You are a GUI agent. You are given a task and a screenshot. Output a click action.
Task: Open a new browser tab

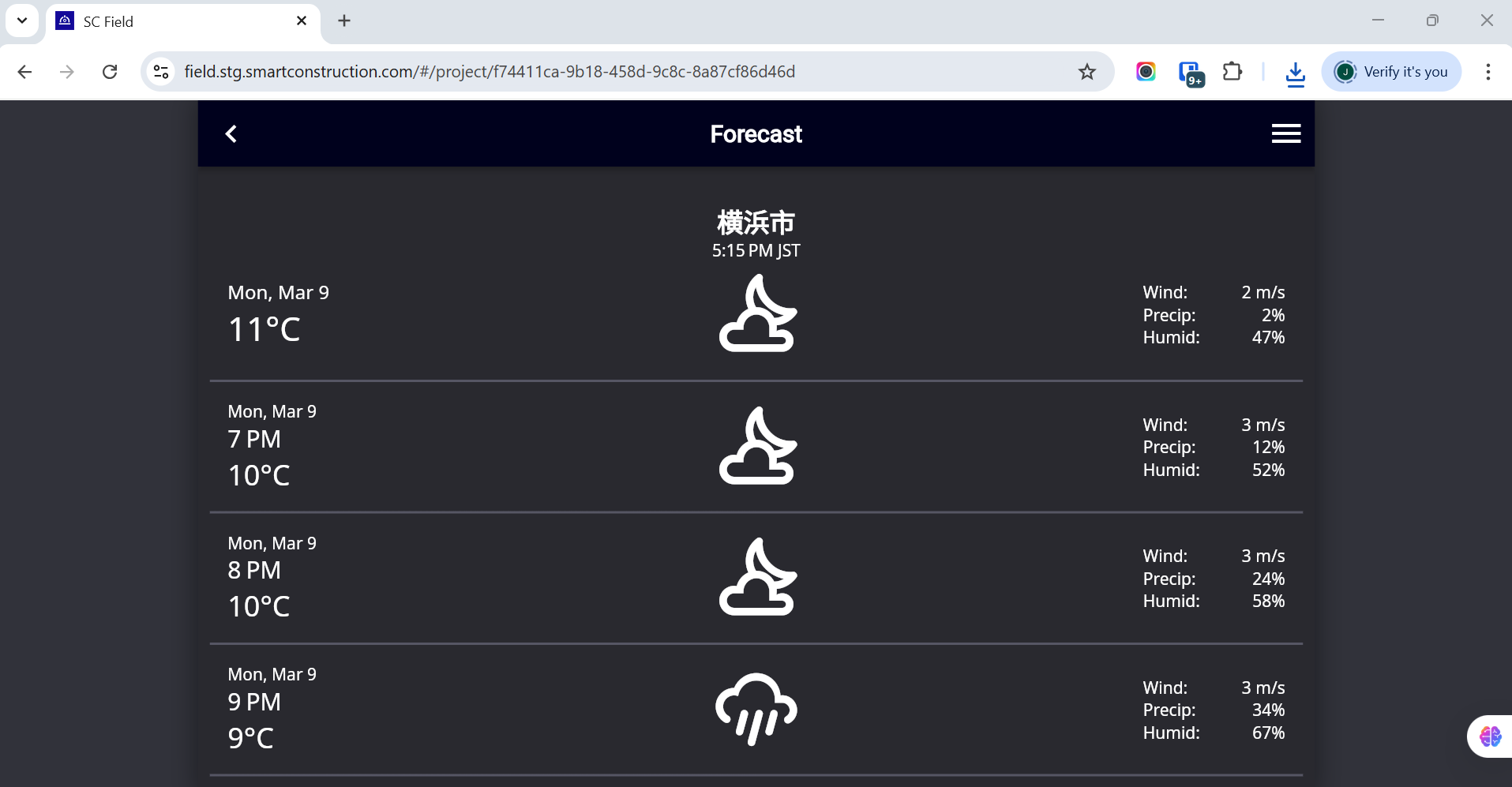(x=344, y=21)
